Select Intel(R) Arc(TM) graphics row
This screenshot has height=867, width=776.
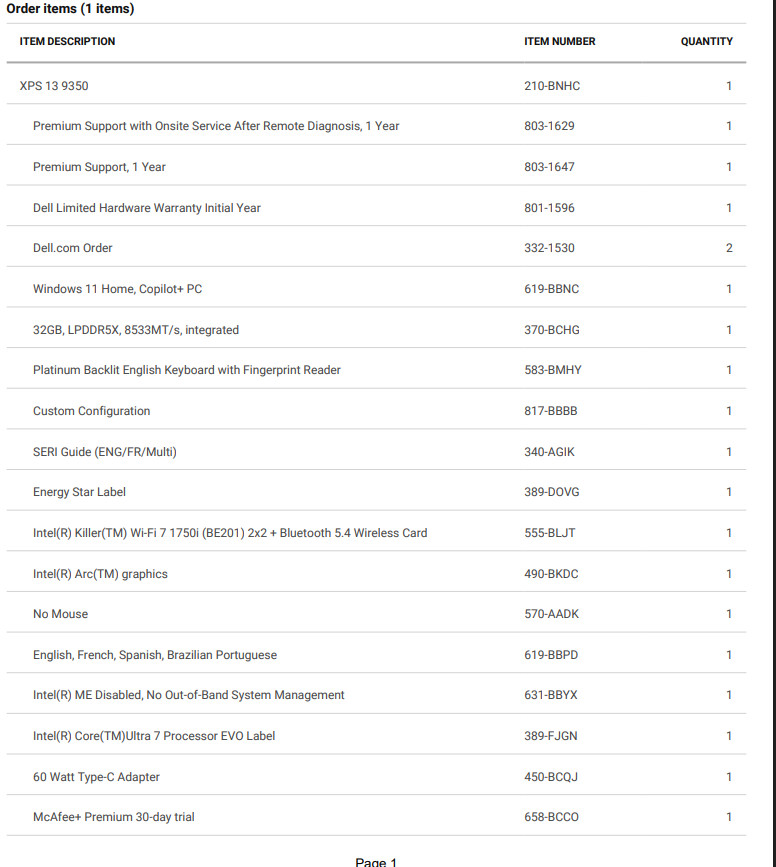[376, 574]
